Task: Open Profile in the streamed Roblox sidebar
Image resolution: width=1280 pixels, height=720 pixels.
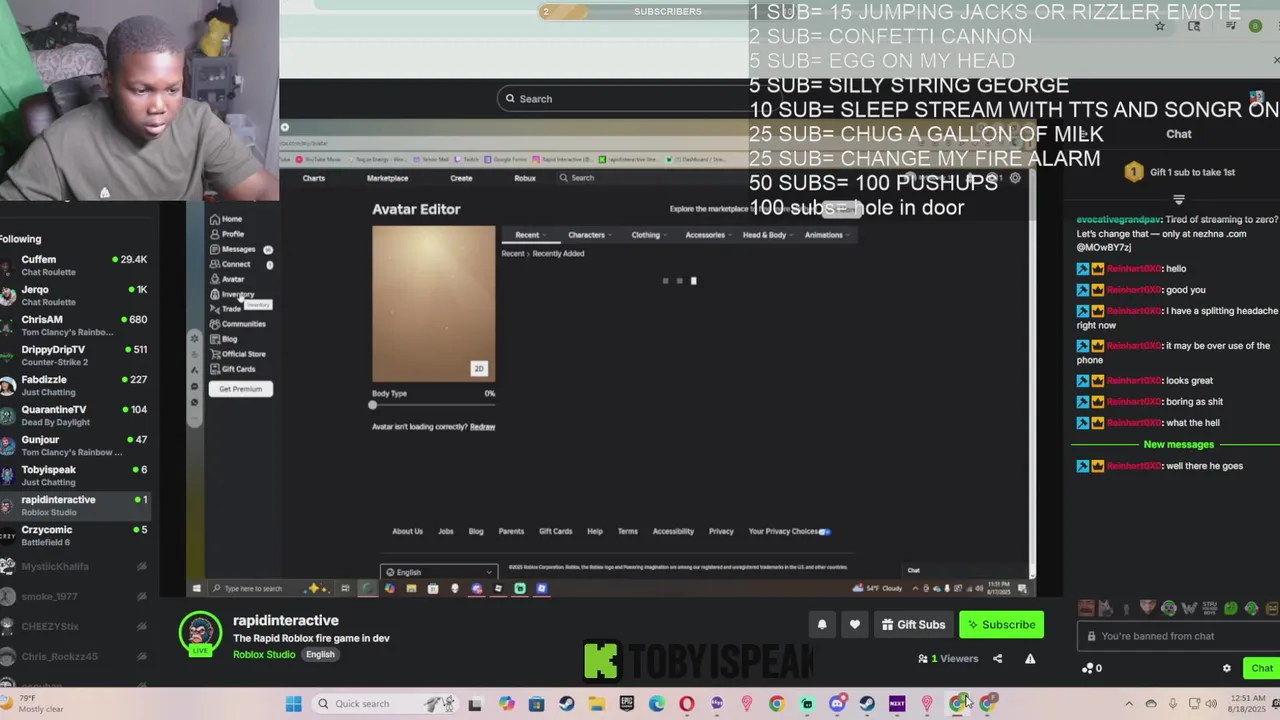Action: [226, 234]
